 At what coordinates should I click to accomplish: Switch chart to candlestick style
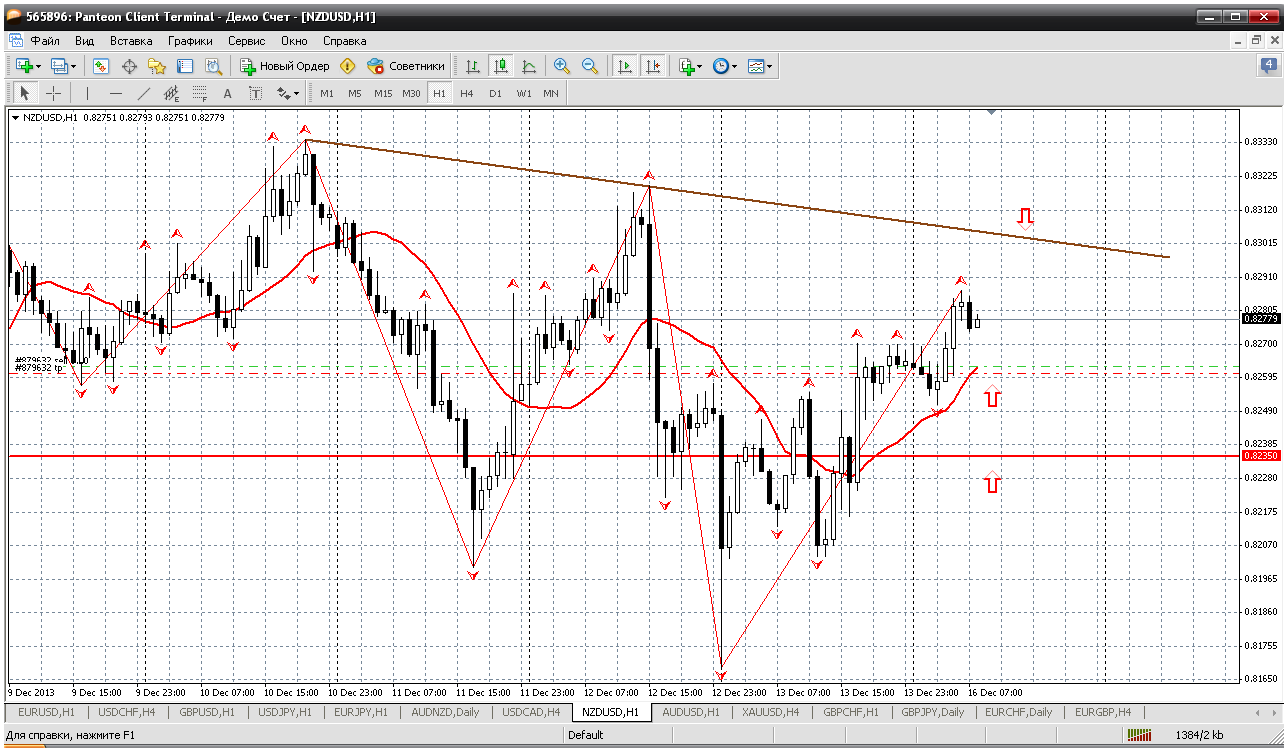click(x=501, y=66)
